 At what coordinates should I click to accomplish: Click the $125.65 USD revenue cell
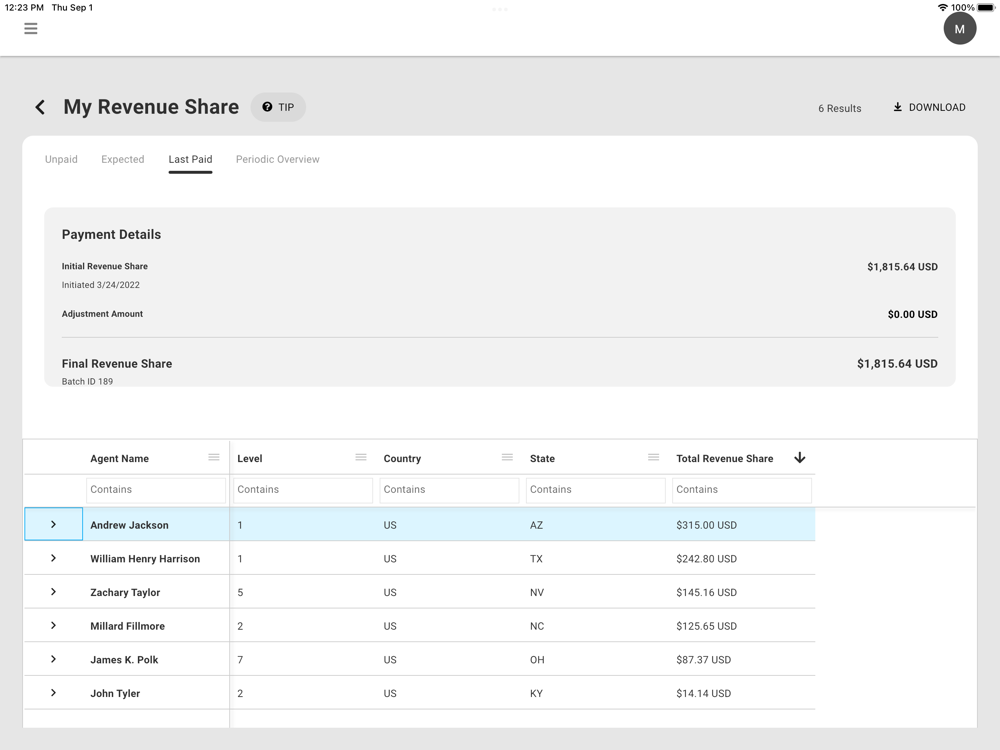(x=707, y=626)
